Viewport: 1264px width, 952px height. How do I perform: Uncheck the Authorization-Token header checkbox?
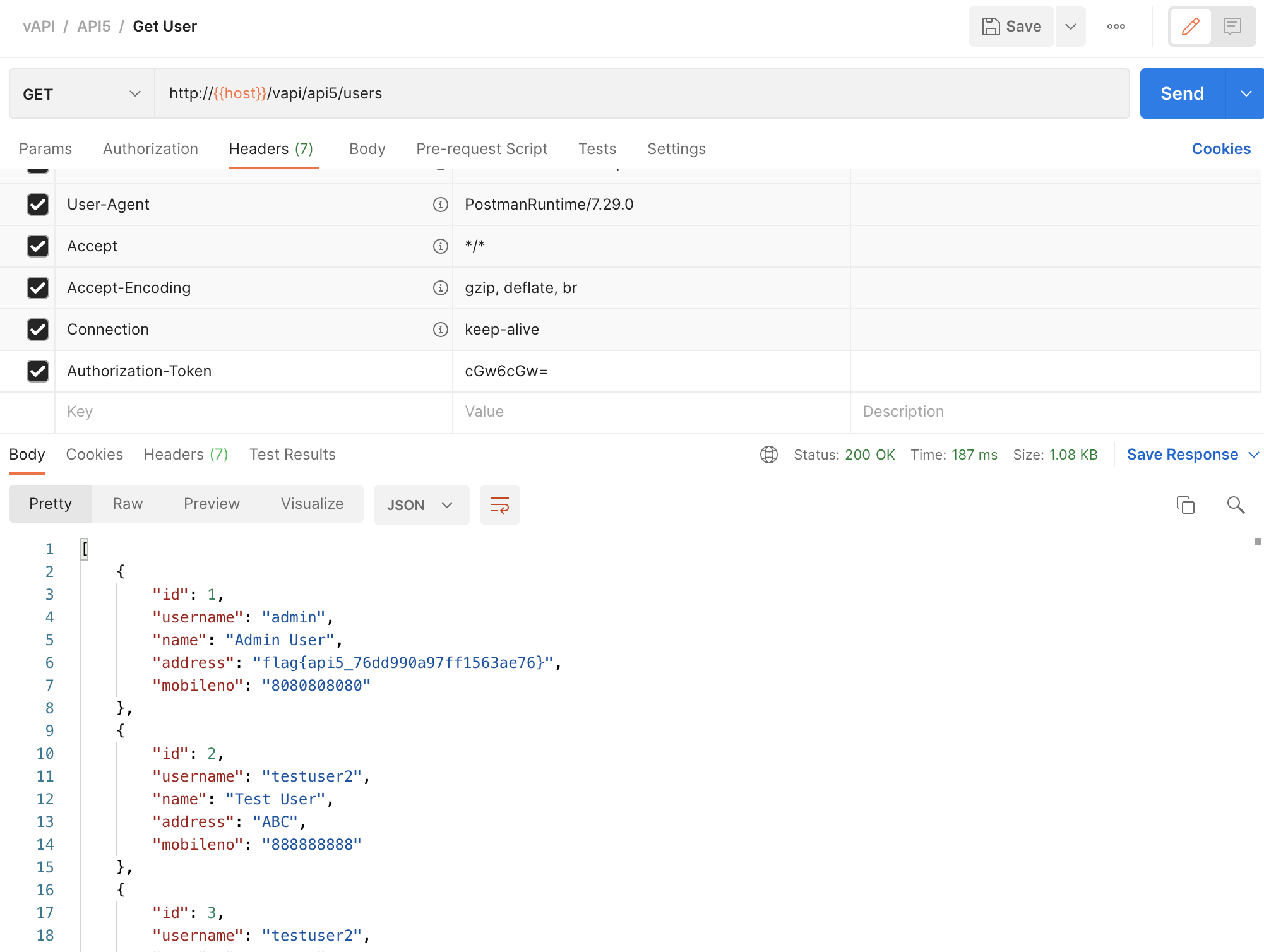coord(38,371)
